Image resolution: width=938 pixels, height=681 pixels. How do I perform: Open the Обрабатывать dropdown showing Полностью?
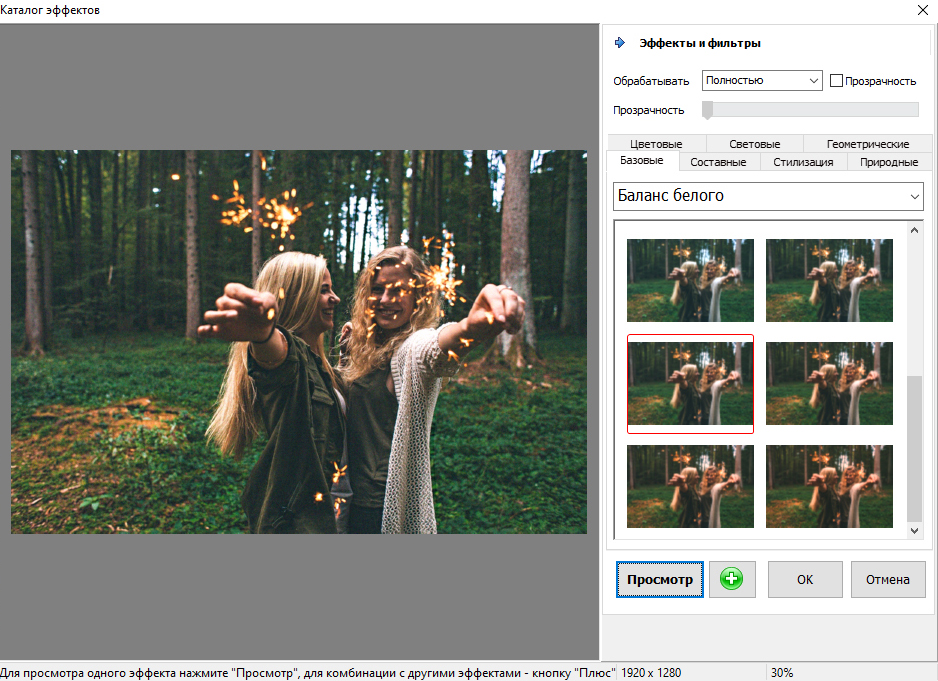pyautogui.click(x=761, y=80)
